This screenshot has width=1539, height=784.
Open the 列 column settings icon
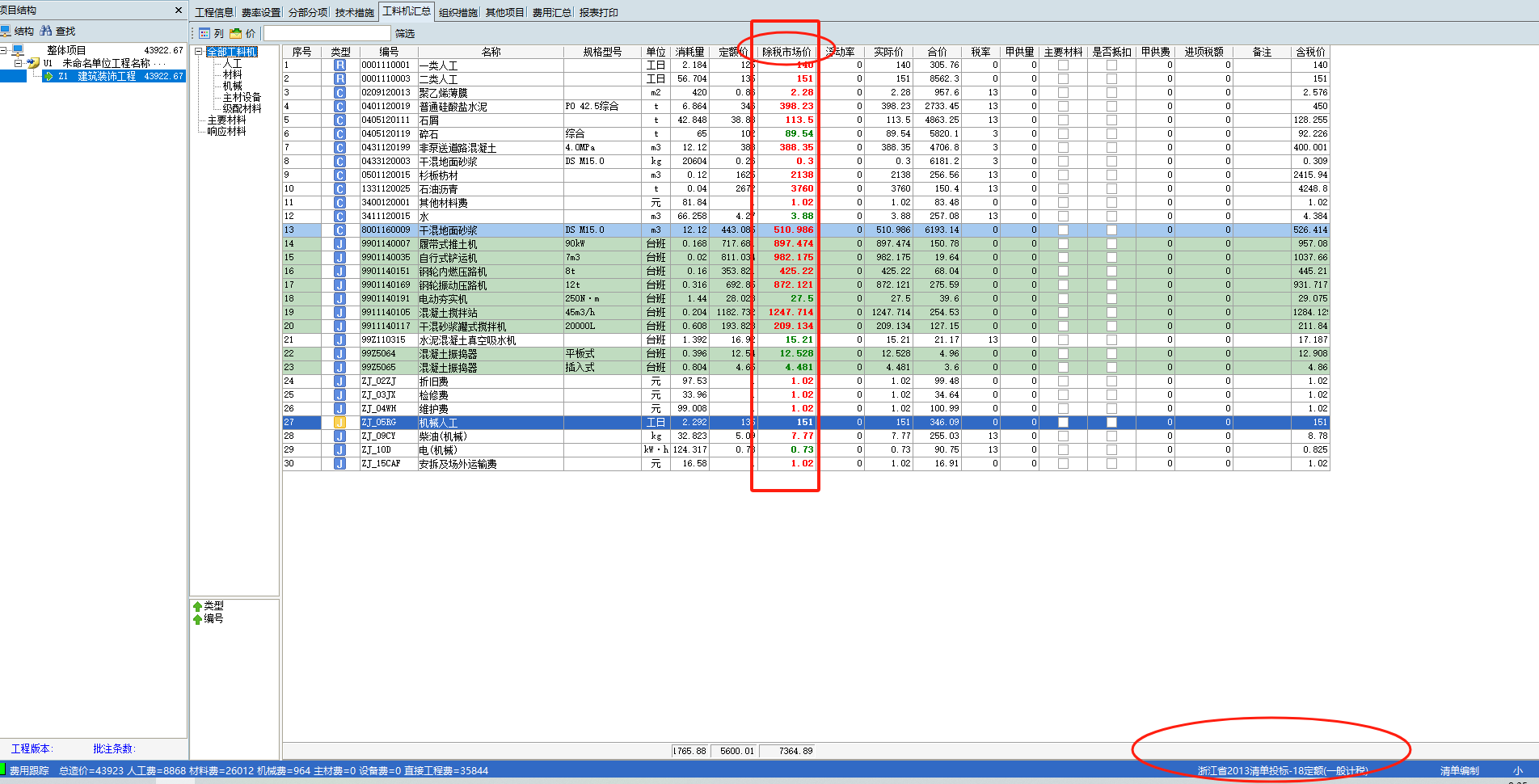click(x=204, y=33)
